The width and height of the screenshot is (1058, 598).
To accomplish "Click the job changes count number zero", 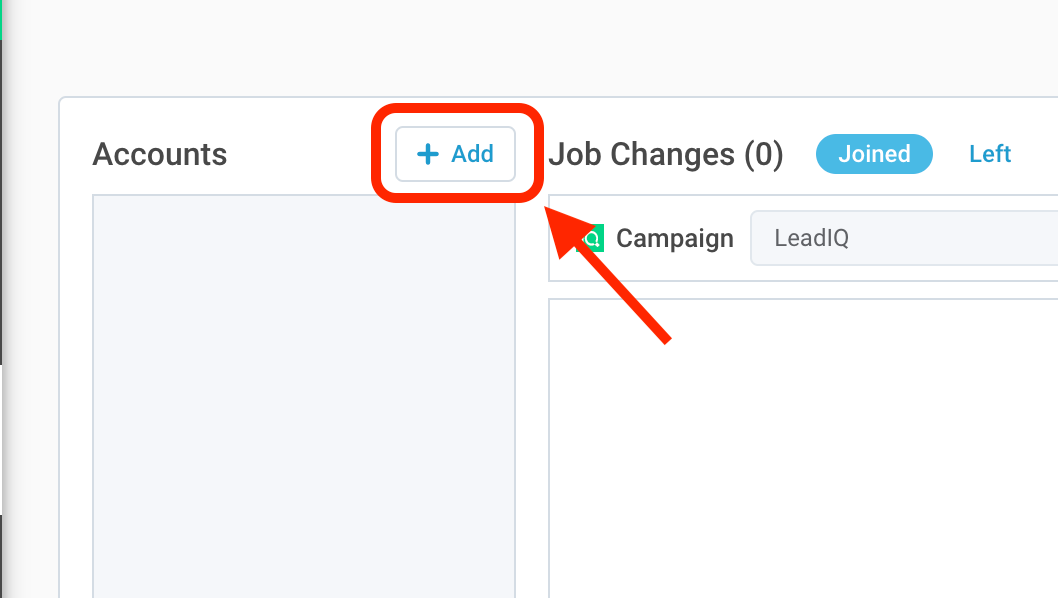I will [764, 155].
